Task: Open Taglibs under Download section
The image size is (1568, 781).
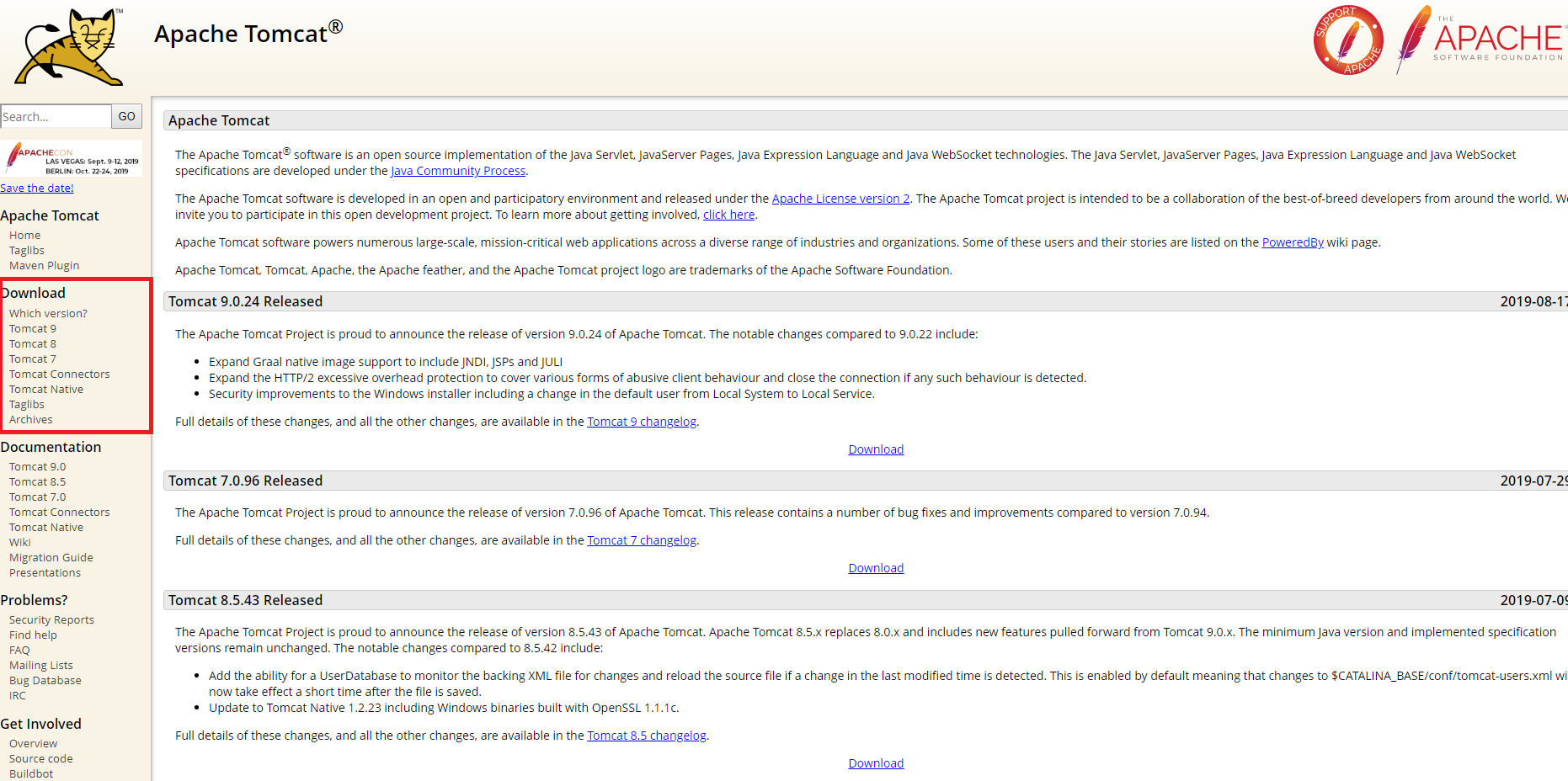Action: coord(27,404)
